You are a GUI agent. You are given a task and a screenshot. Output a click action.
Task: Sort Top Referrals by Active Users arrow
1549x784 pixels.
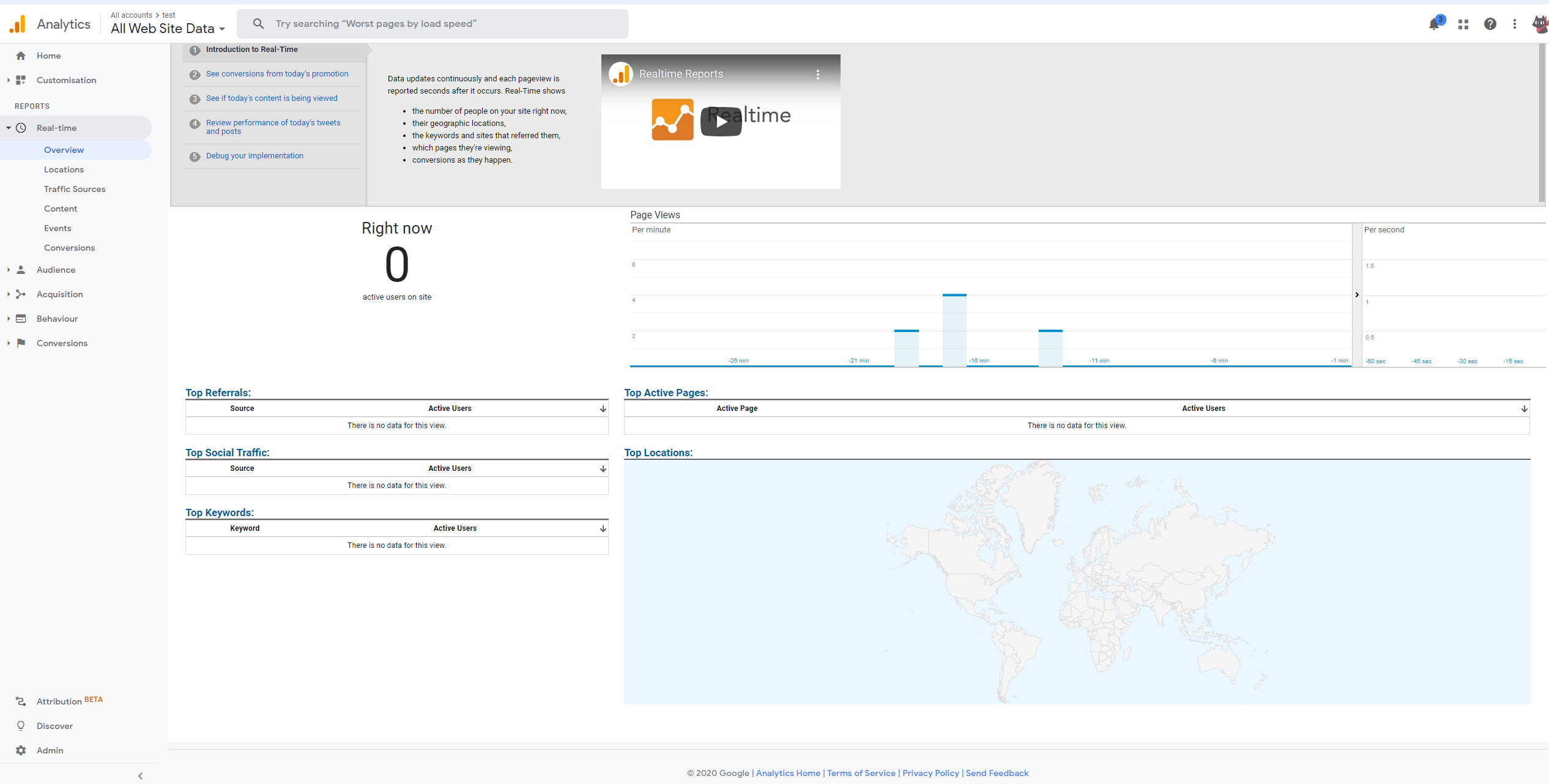point(603,409)
